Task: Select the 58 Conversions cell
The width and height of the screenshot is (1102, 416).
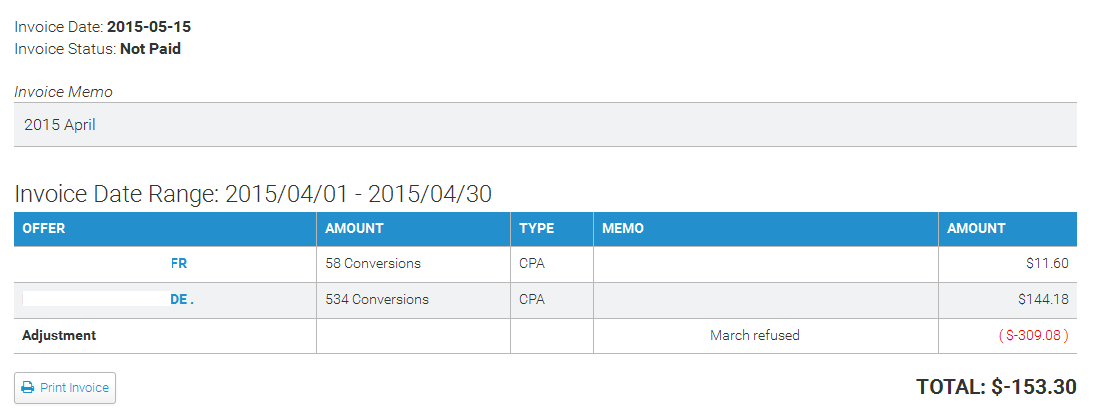Action: tap(373, 264)
